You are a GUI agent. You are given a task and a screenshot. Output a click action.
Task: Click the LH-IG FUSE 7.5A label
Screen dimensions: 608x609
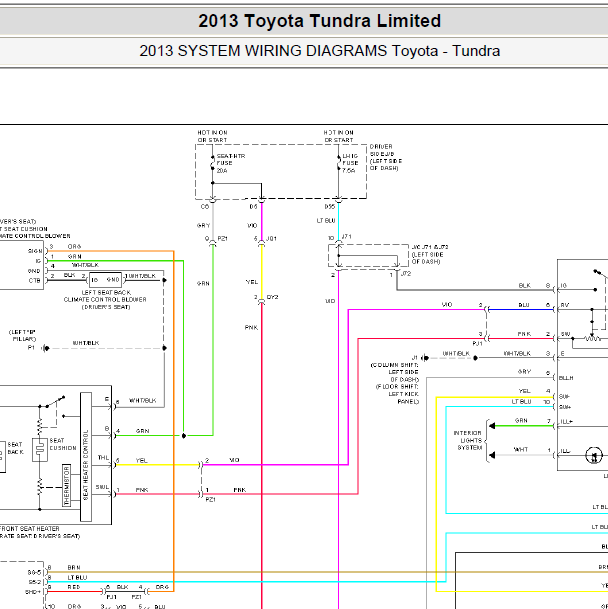[x=350, y=163]
